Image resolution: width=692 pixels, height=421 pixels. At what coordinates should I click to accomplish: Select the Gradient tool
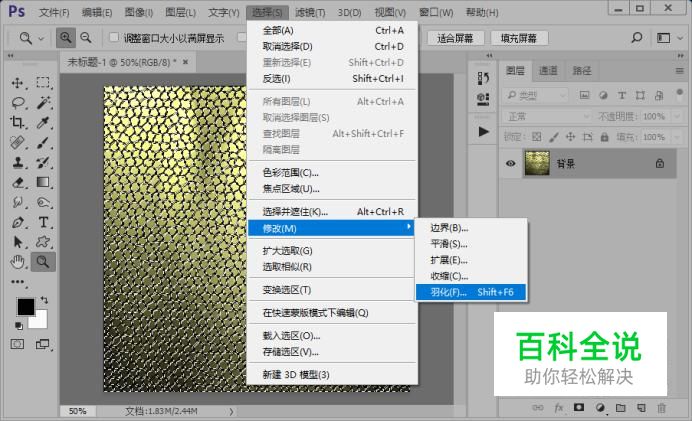(x=43, y=182)
